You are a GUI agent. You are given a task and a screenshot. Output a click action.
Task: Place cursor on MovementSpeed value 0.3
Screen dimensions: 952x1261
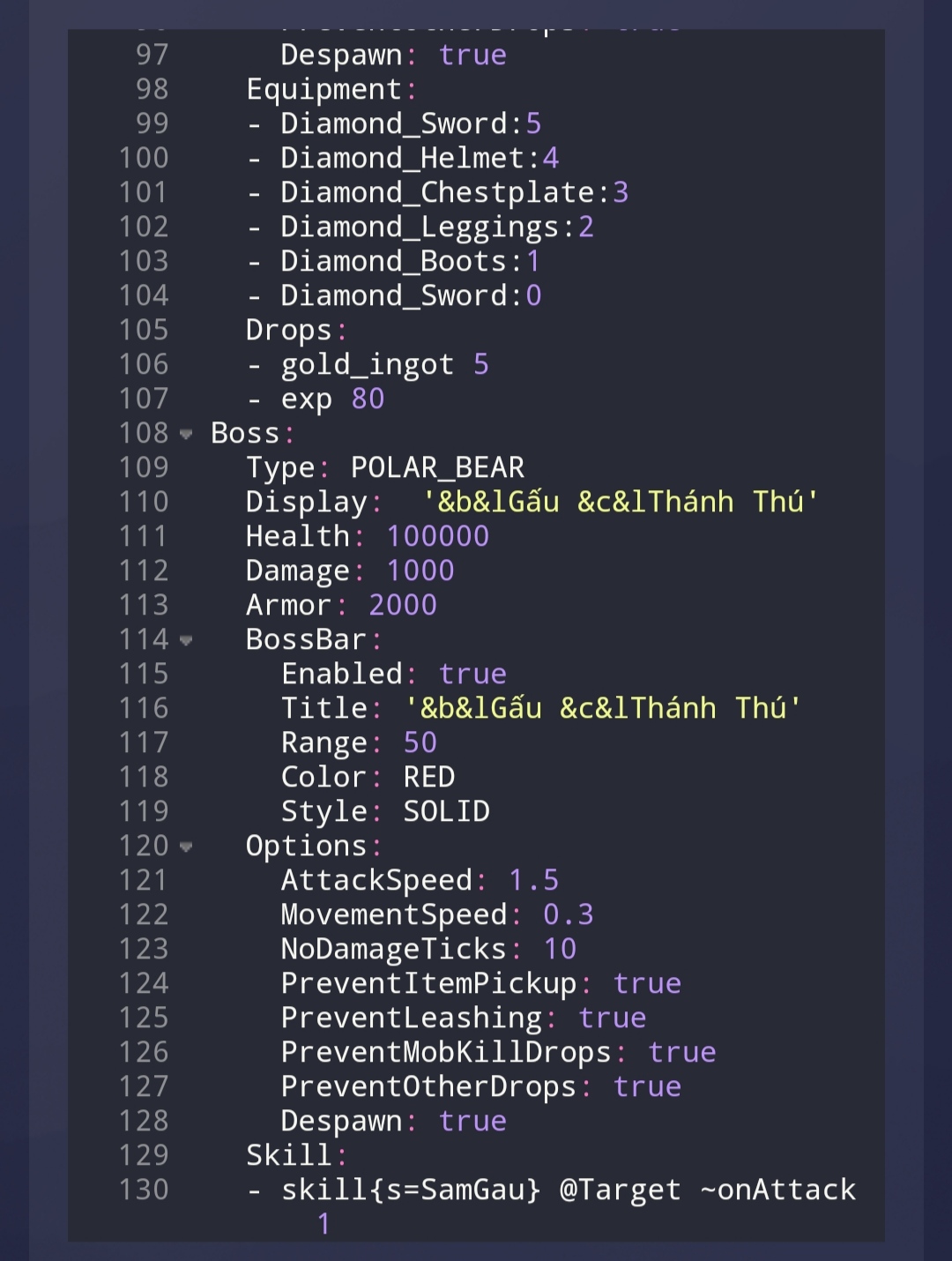tap(569, 914)
